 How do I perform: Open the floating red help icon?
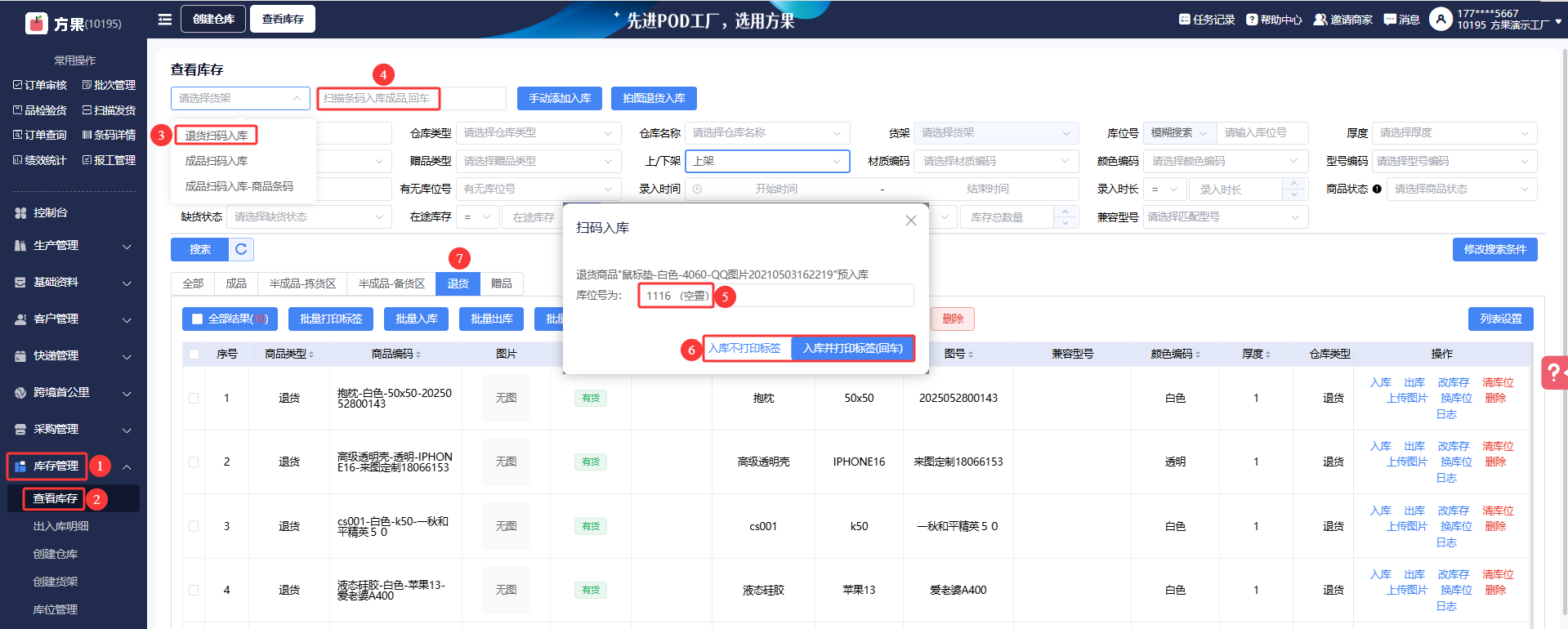tap(1554, 372)
